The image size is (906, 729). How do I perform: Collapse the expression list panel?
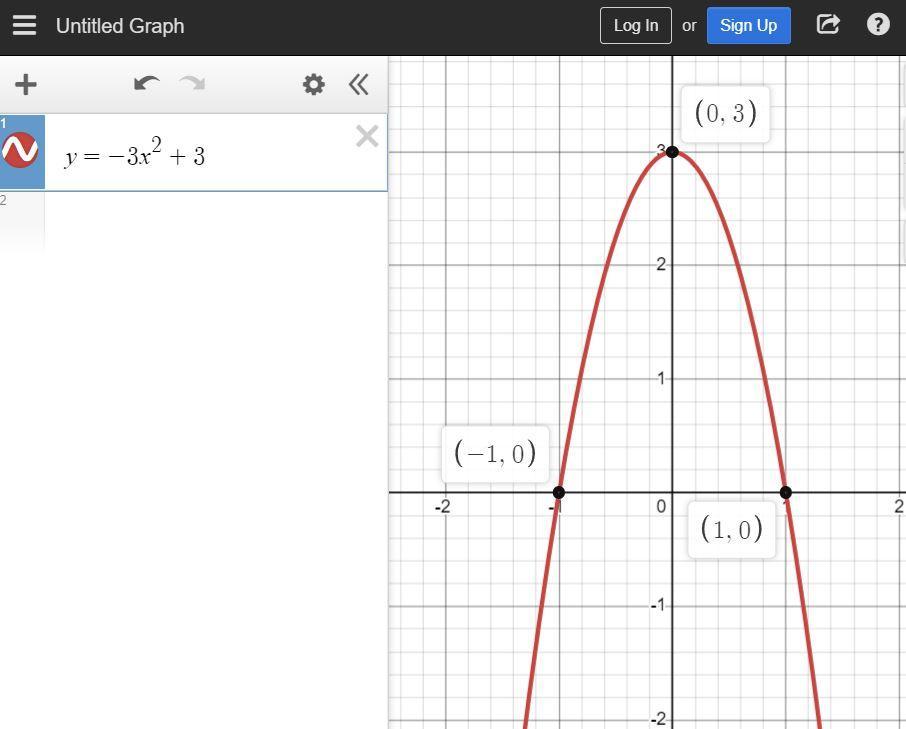coord(359,84)
